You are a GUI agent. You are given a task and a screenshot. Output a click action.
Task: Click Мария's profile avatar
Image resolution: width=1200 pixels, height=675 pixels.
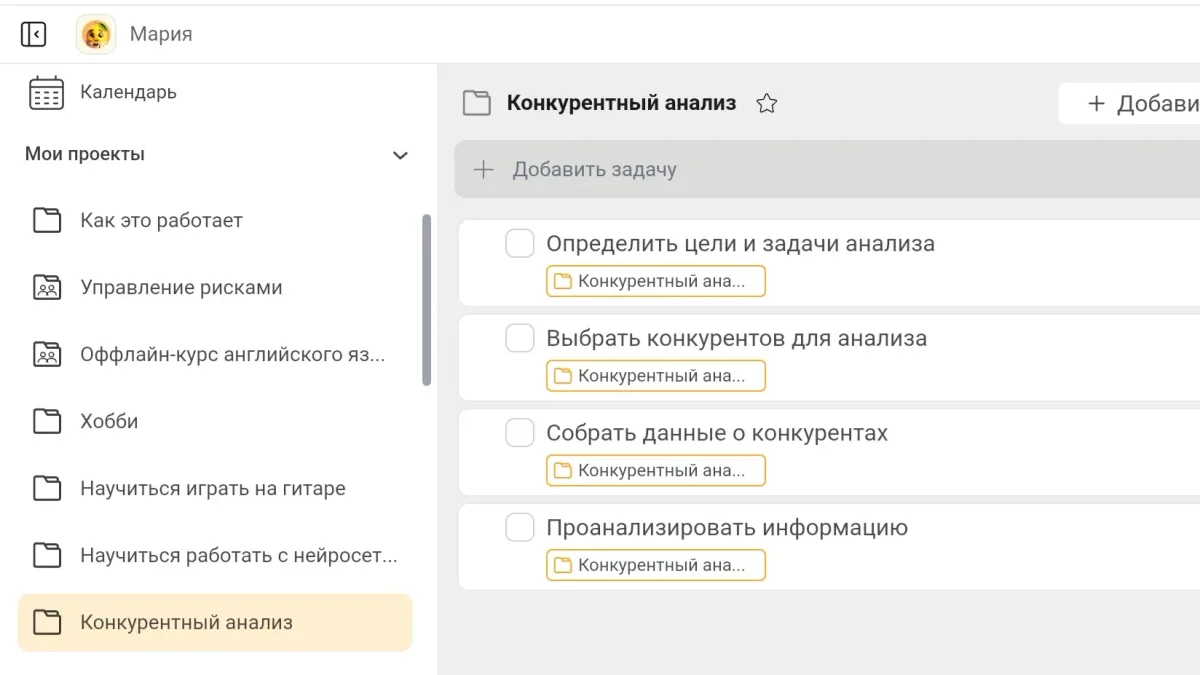point(96,34)
